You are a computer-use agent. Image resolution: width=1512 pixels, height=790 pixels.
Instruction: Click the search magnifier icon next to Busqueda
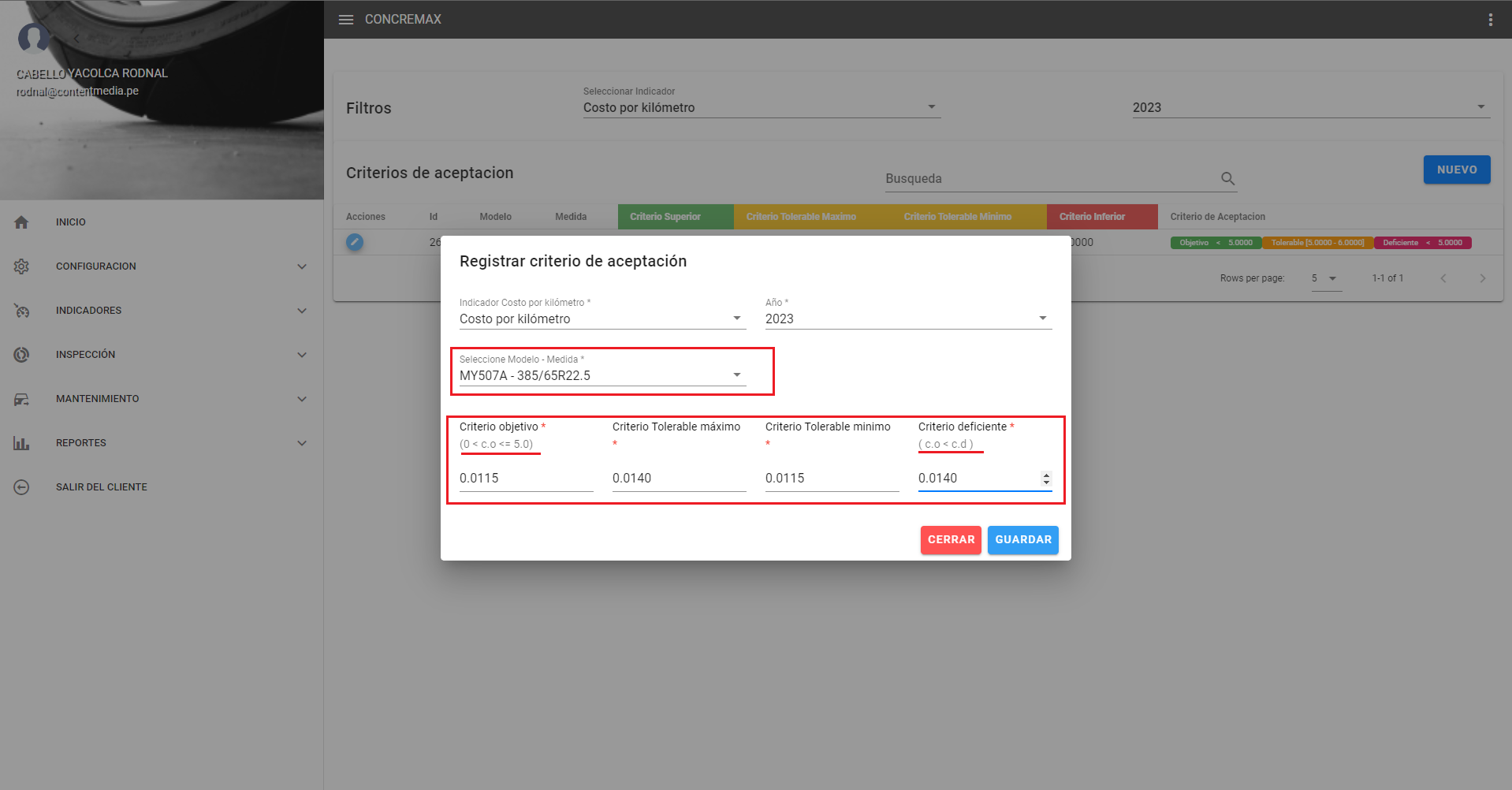pos(1227,179)
